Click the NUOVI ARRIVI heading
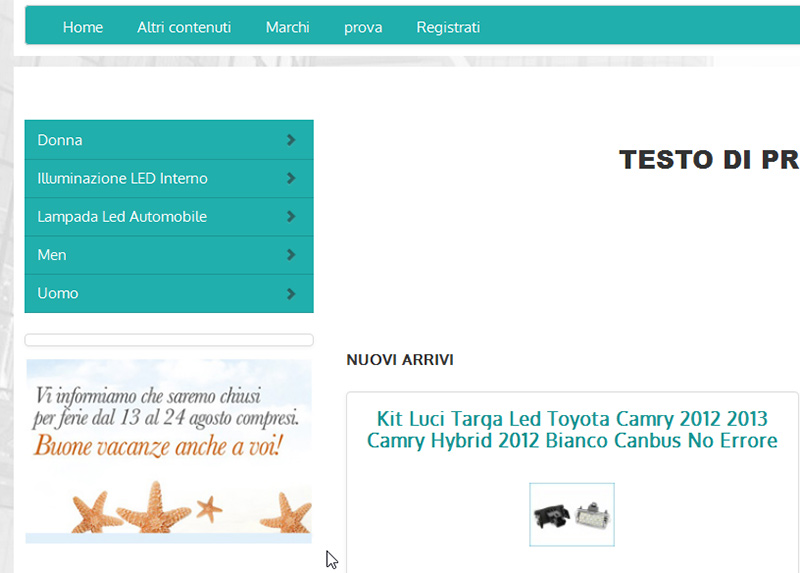The image size is (800, 573). 400,360
